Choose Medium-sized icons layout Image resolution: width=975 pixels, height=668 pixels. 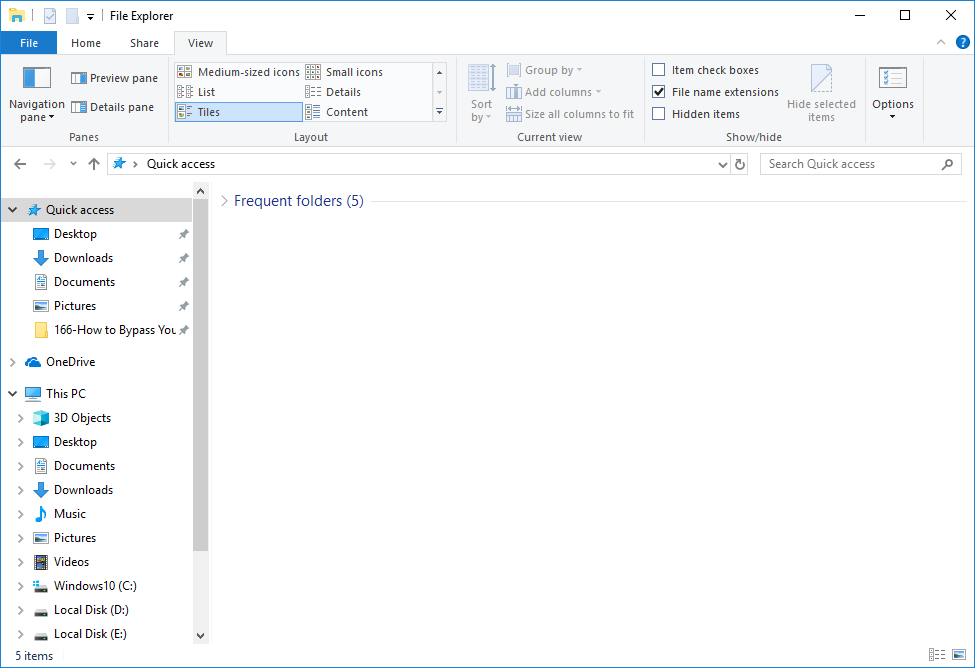point(239,72)
